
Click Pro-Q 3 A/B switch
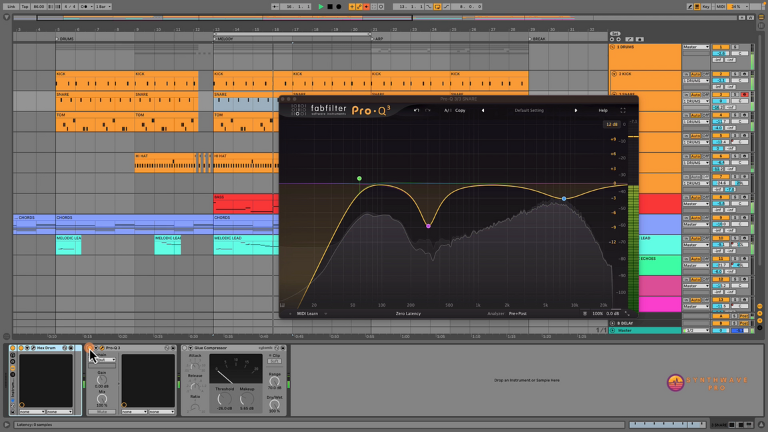[x=447, y=111]
